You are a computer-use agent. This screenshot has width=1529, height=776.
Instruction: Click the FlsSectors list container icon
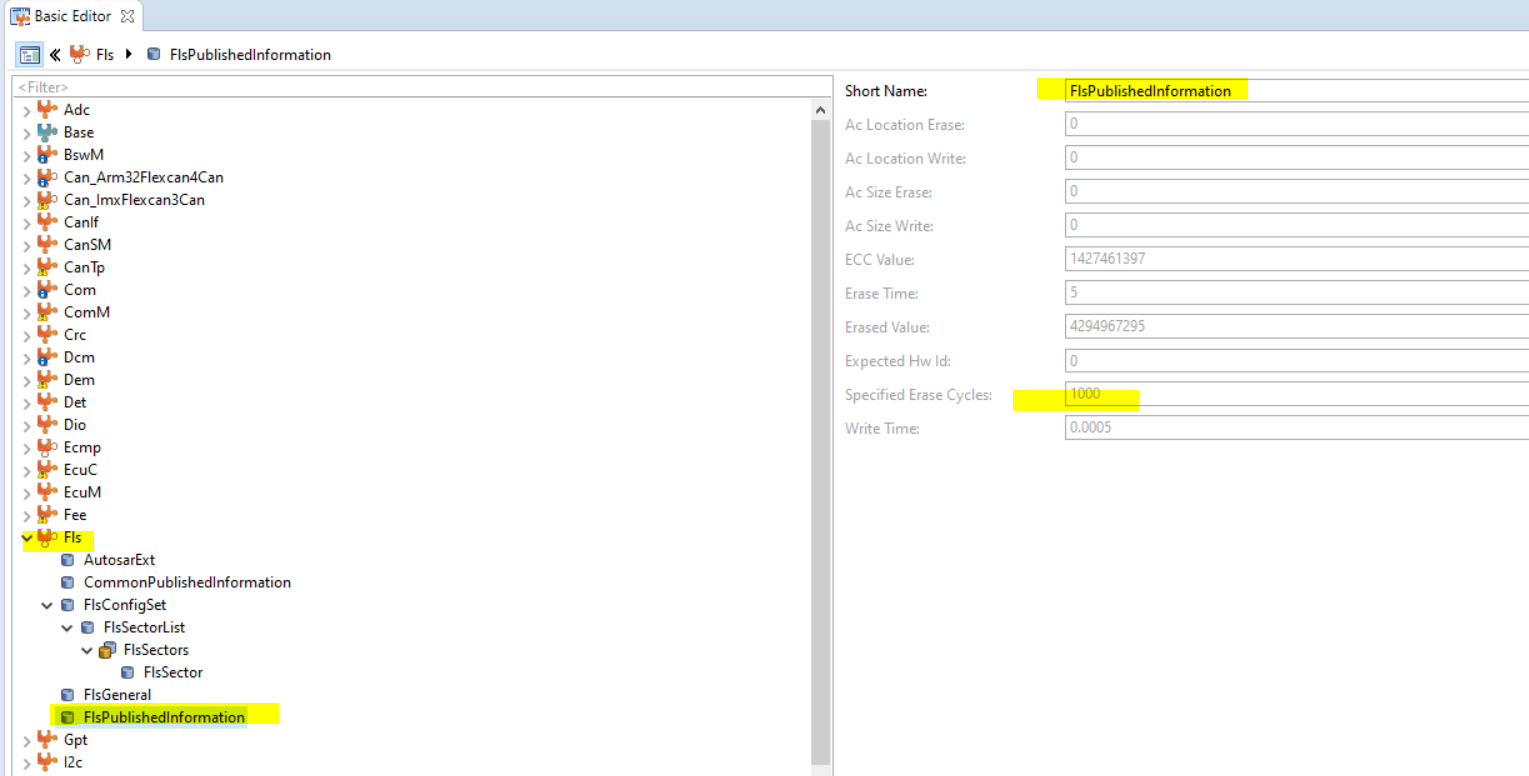[x=107, y=650]
